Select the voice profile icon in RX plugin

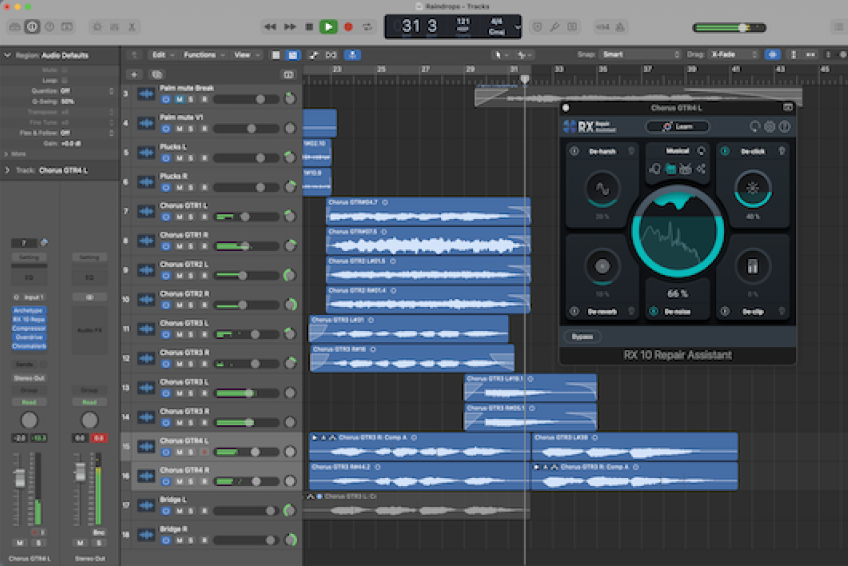(x=655, y=169)
